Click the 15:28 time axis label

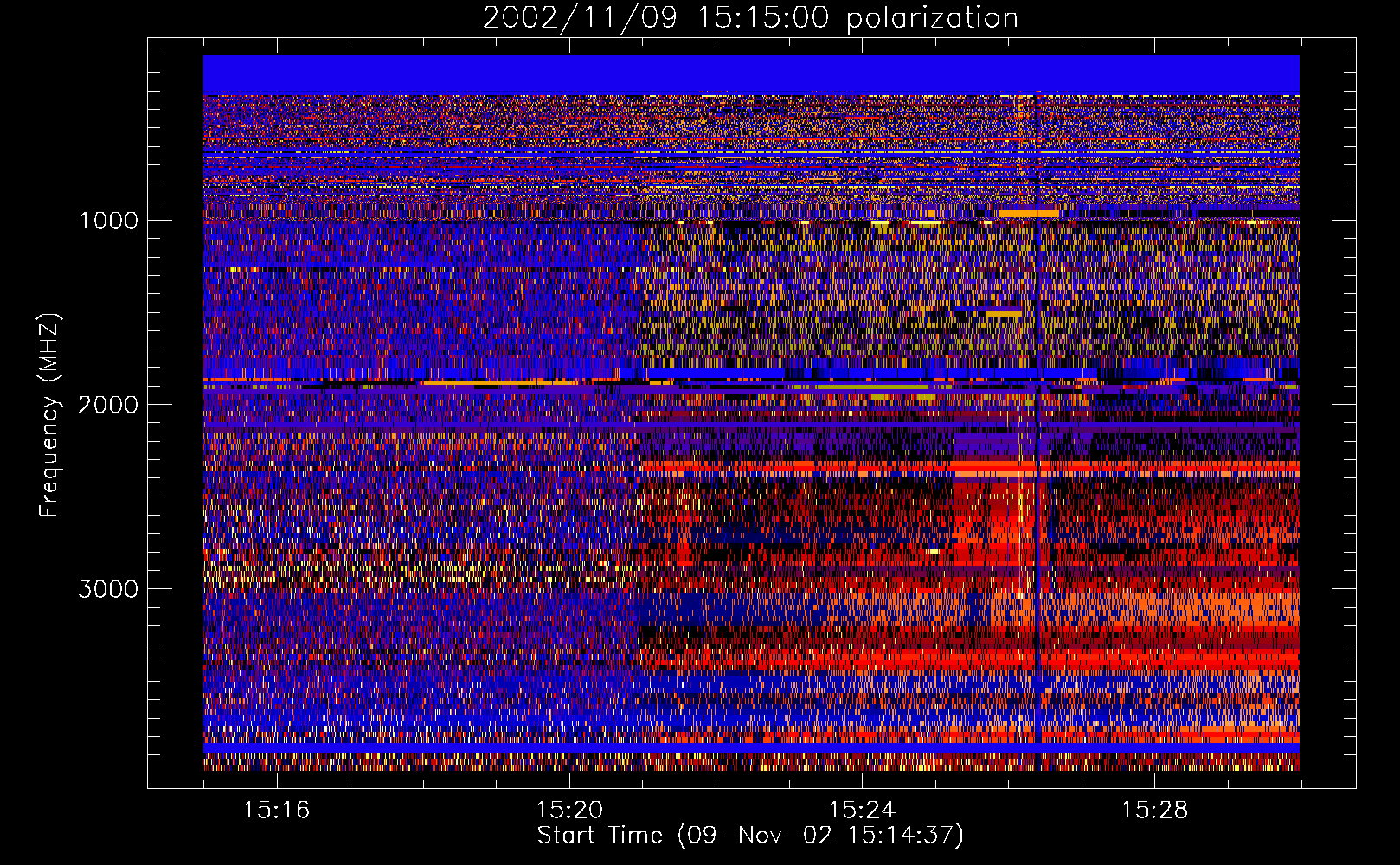coord(1154,811)
